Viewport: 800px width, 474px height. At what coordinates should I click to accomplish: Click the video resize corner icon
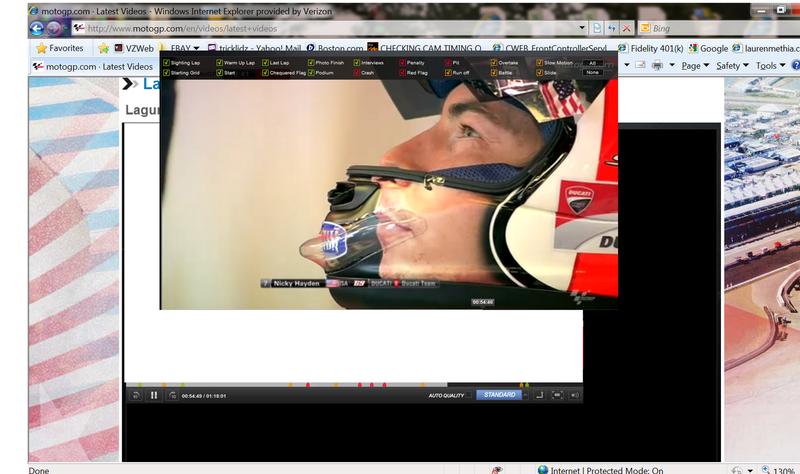click(x=539, y=395)
